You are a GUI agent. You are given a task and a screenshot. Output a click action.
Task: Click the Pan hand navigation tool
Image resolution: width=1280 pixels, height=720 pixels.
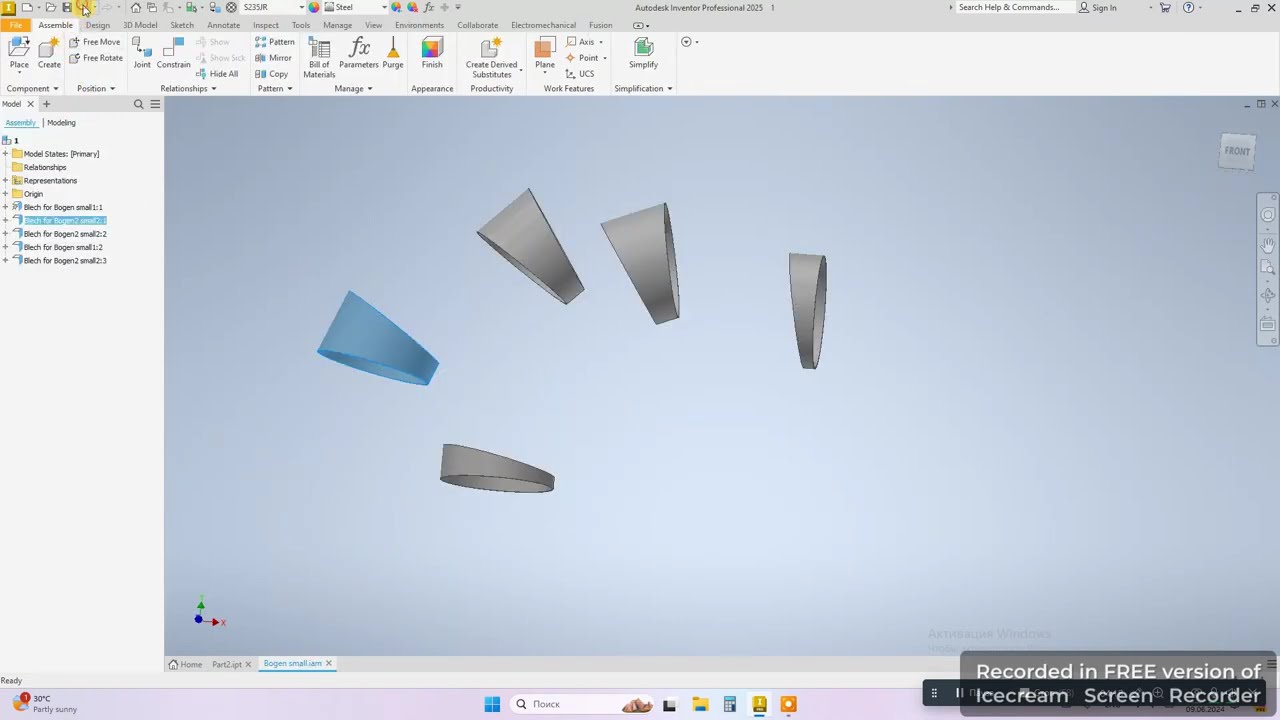pos(1268,244)
